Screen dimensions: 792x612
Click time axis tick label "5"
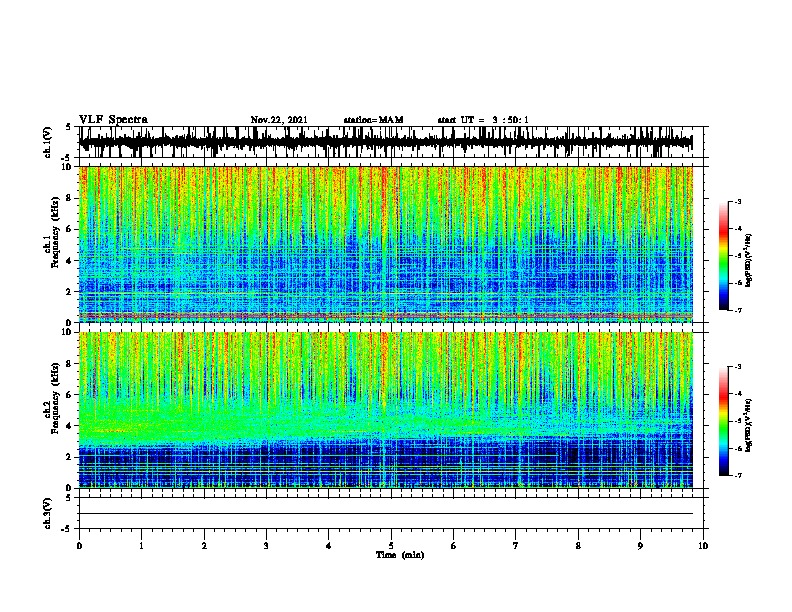(391, 546)
